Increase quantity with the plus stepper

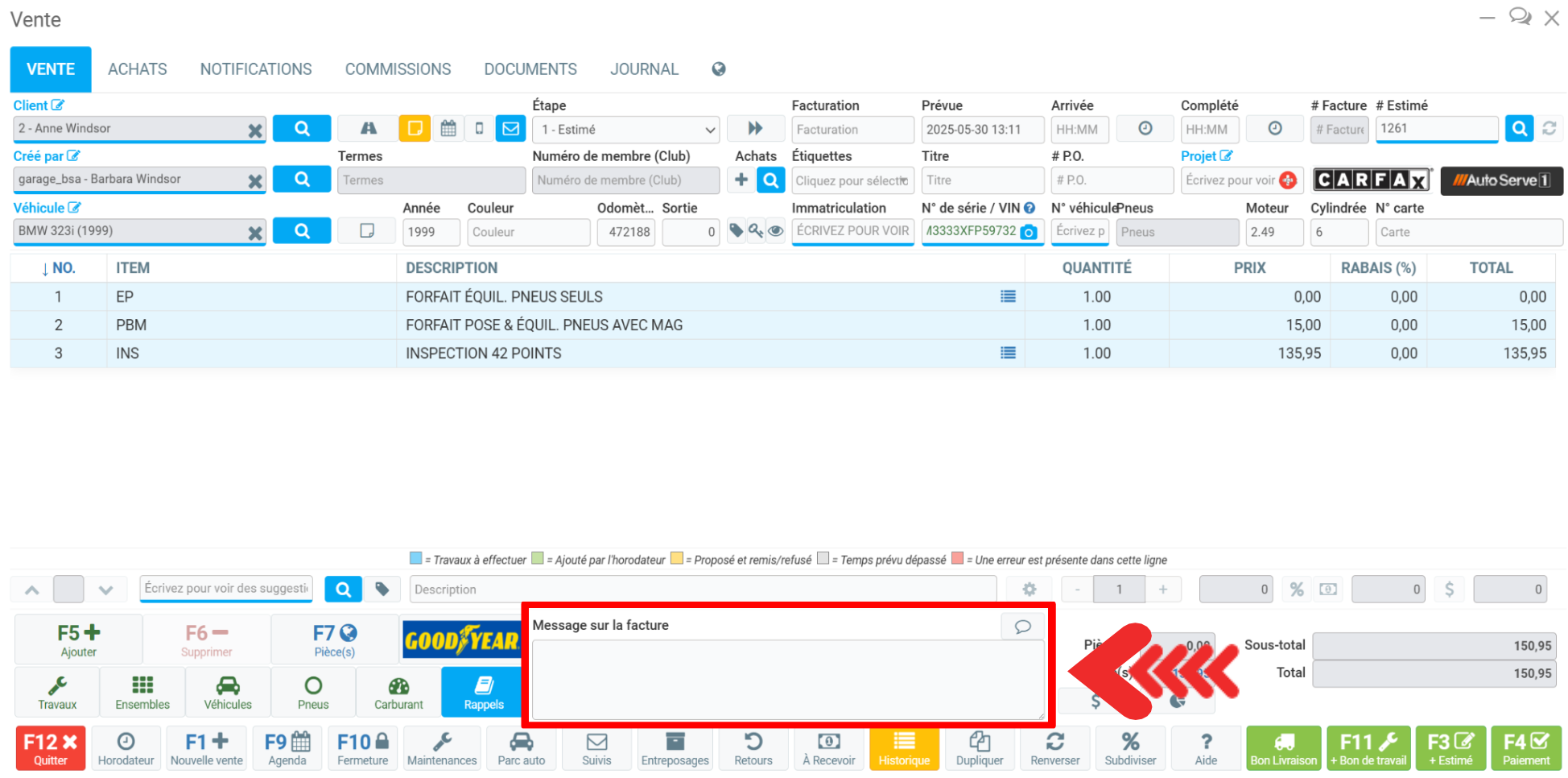1163,590
